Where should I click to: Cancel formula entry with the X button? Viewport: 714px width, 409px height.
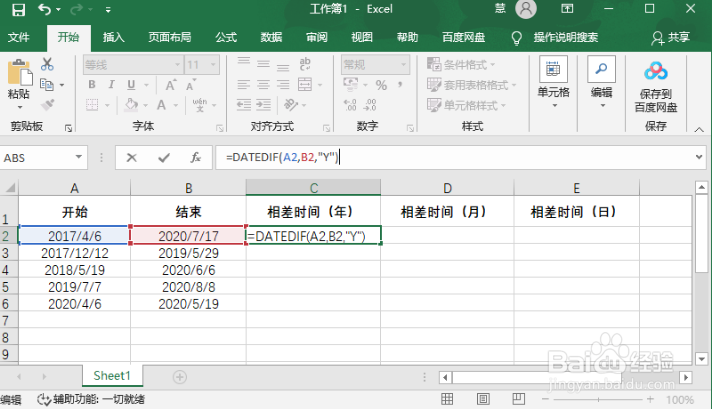point(132,158)
